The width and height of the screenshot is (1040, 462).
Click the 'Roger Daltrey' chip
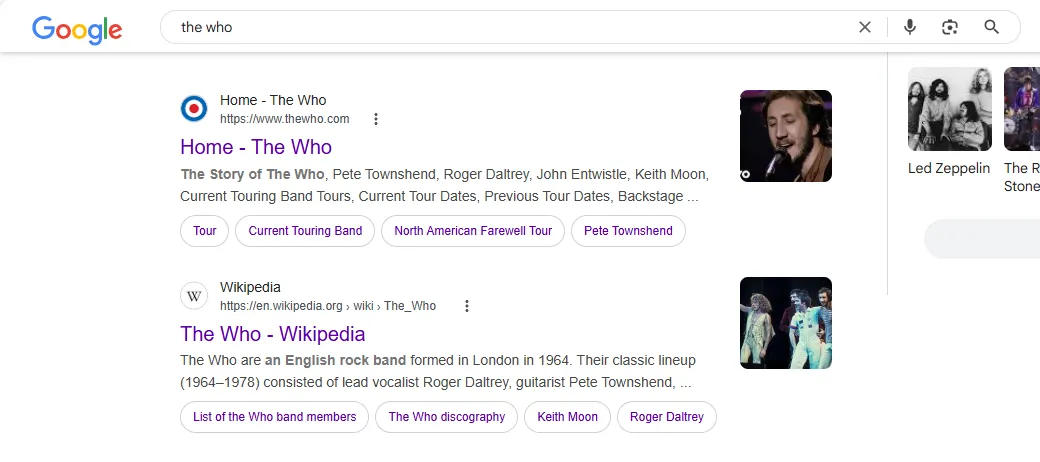(667, 417)
